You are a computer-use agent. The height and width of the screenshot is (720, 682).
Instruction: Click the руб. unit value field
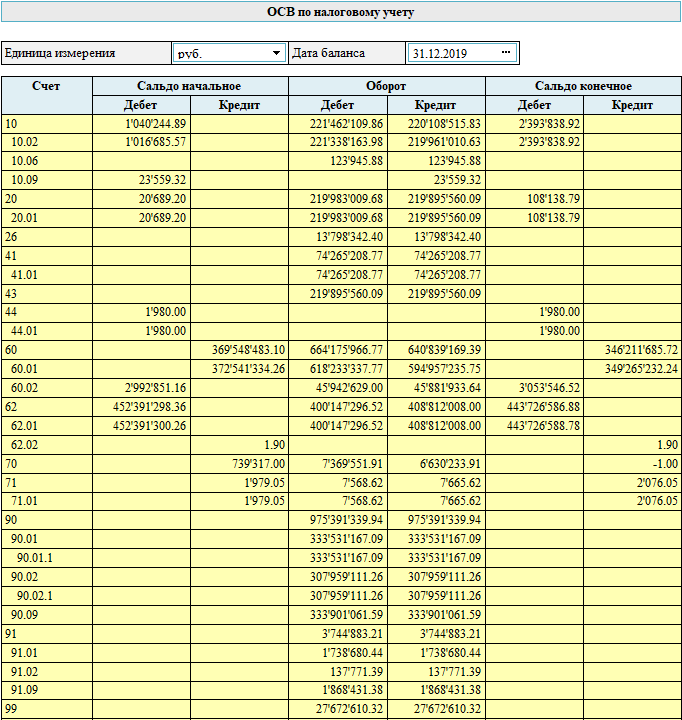point(230,53)
